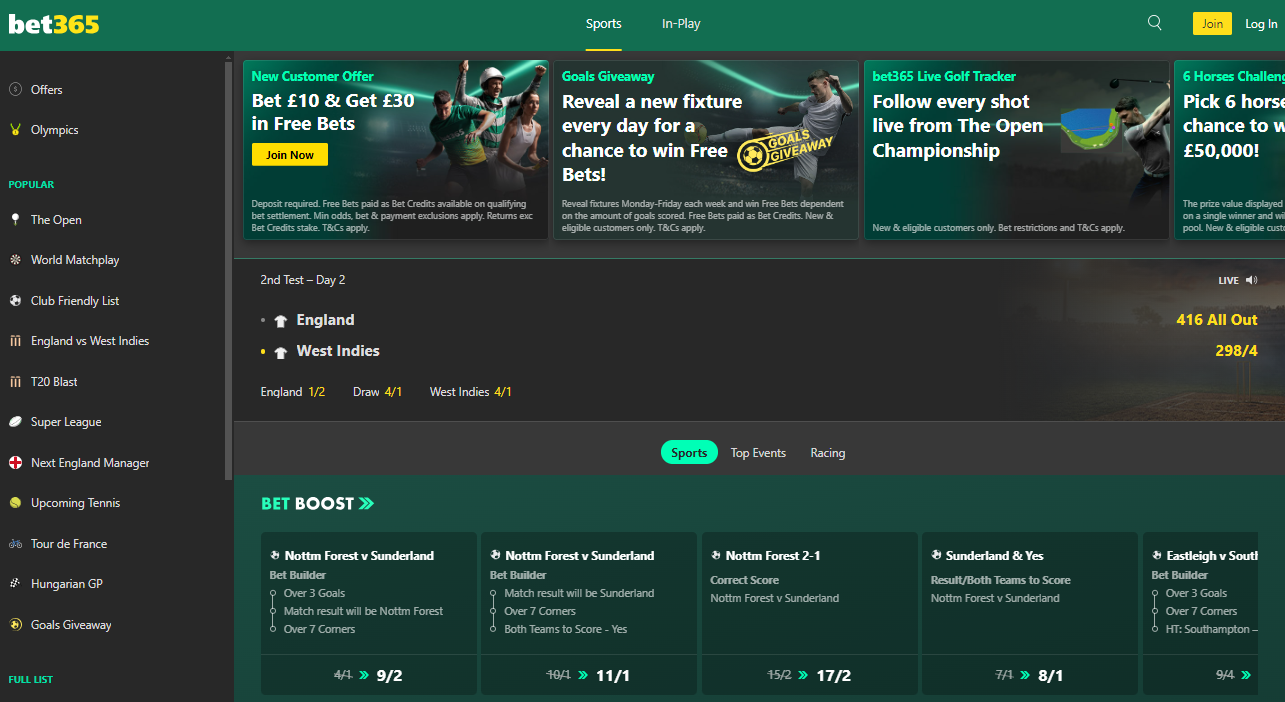Screen dimensions: 1285x702
Task: Select the Racing tab
Action: click(828, 453)
